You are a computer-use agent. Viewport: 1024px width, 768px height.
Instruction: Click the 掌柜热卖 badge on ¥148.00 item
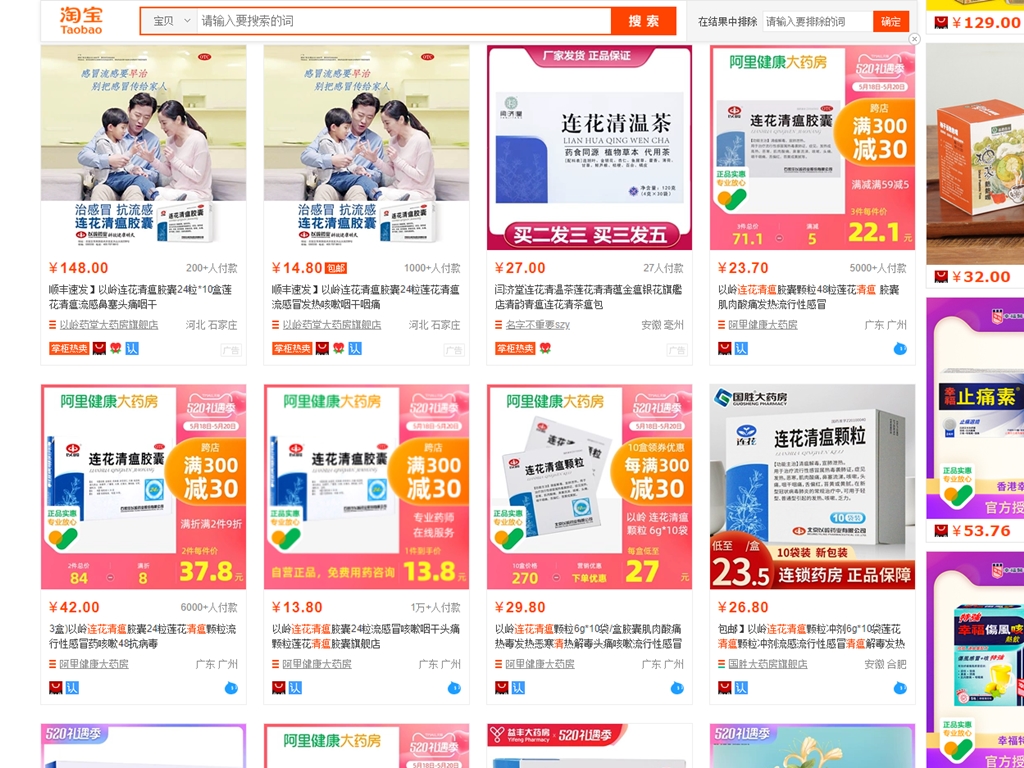[x=69, y=348]
